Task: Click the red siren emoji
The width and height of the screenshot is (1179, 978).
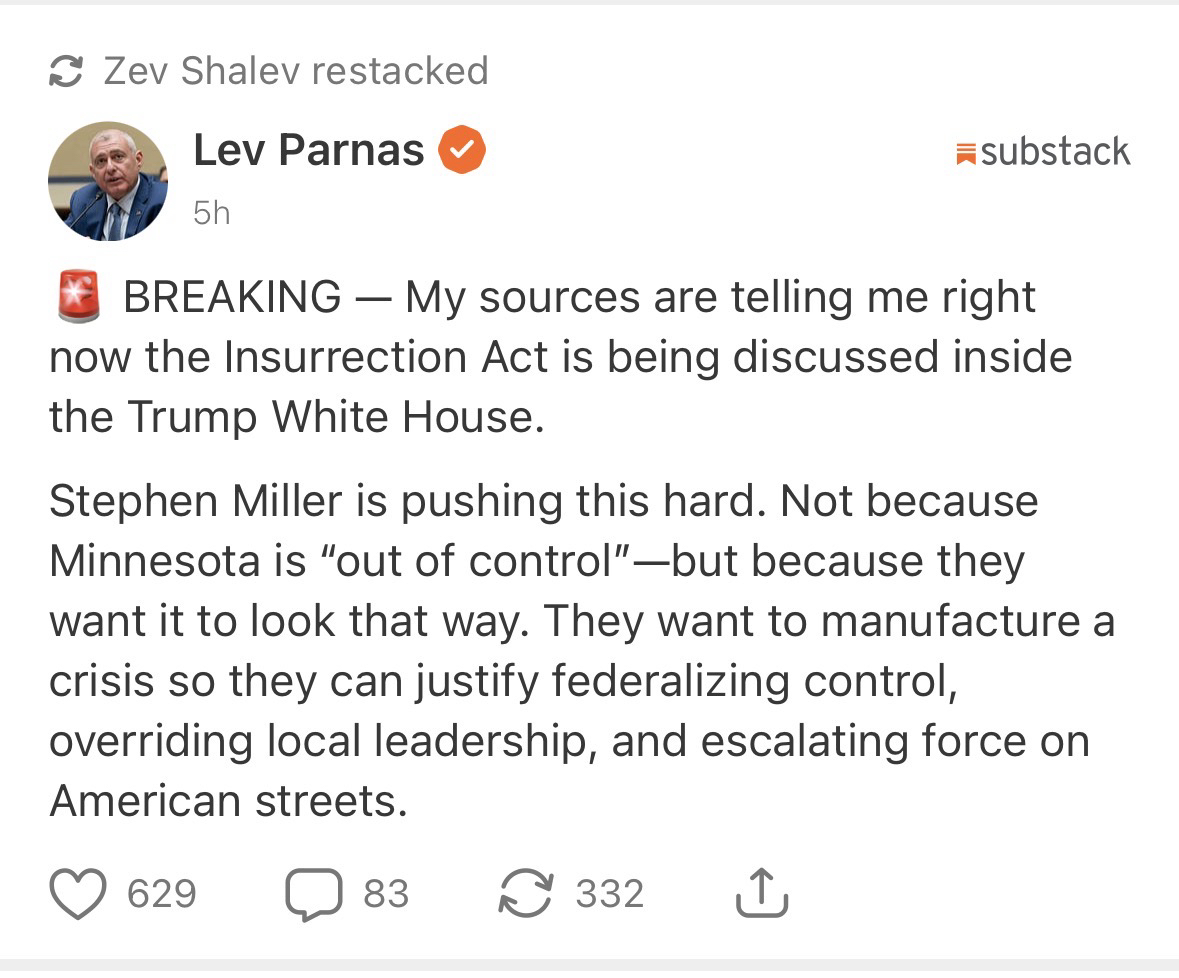Action: pos(80,297)
